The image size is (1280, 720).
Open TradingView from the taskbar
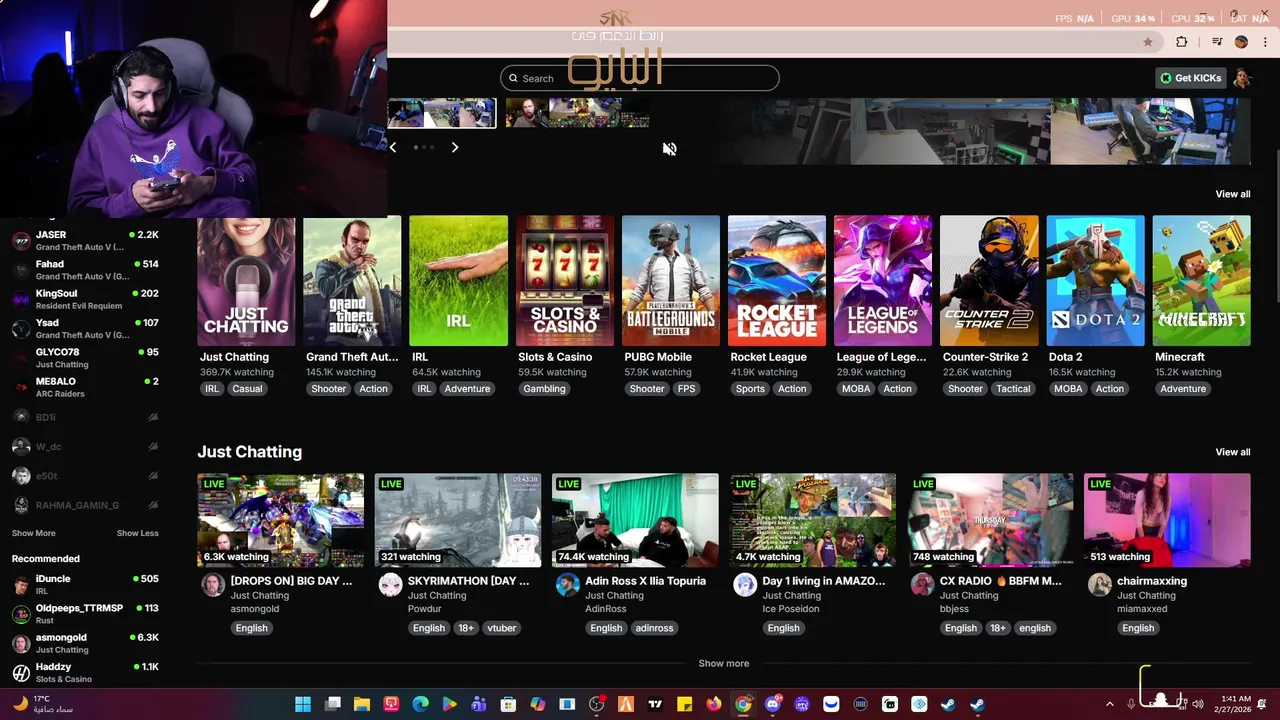[655, 704]
